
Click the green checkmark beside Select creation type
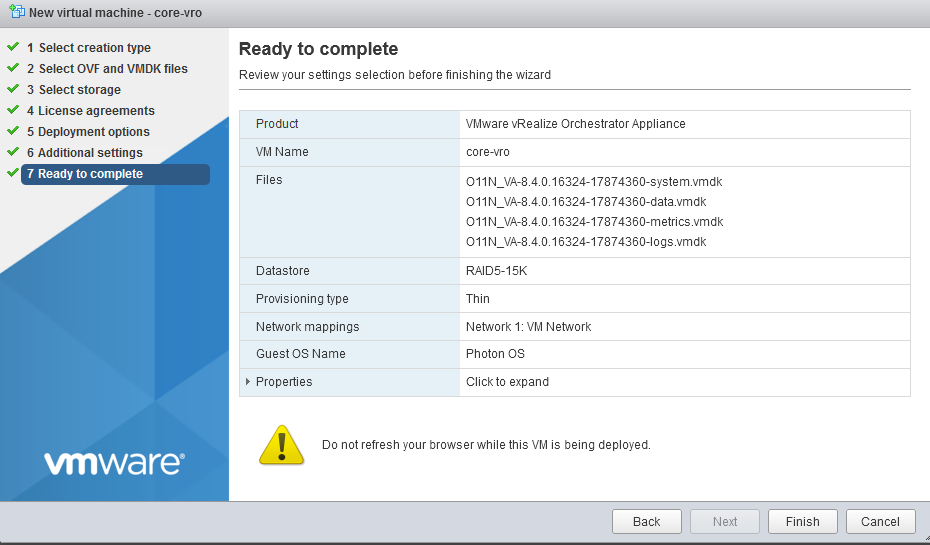[x=13, y=47]
